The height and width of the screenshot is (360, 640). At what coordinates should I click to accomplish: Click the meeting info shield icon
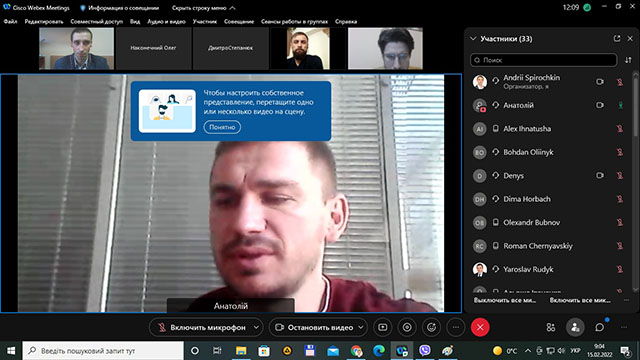click(x=82, y=8)
